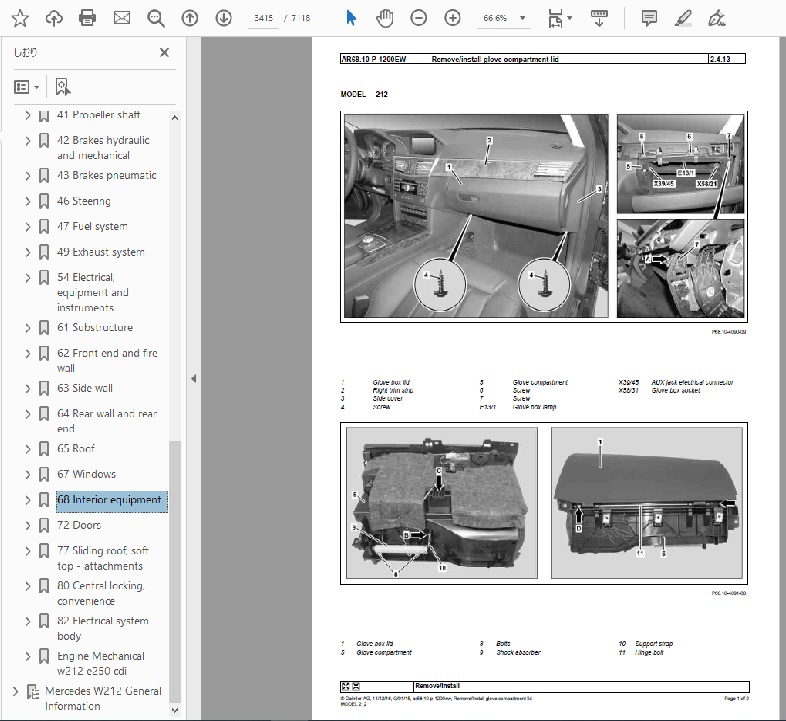Open bookmark 63 Side wall
Screen dimensions: 786x721
tap(85, 388)
